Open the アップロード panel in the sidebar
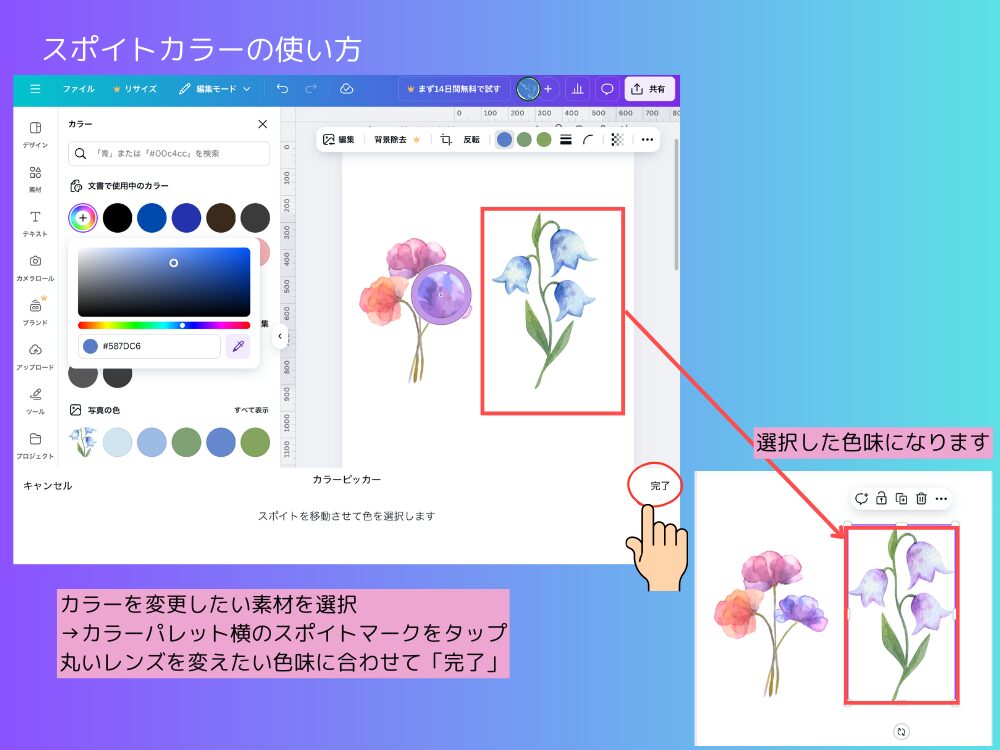The image size is (1000, 750). [34, 353]
